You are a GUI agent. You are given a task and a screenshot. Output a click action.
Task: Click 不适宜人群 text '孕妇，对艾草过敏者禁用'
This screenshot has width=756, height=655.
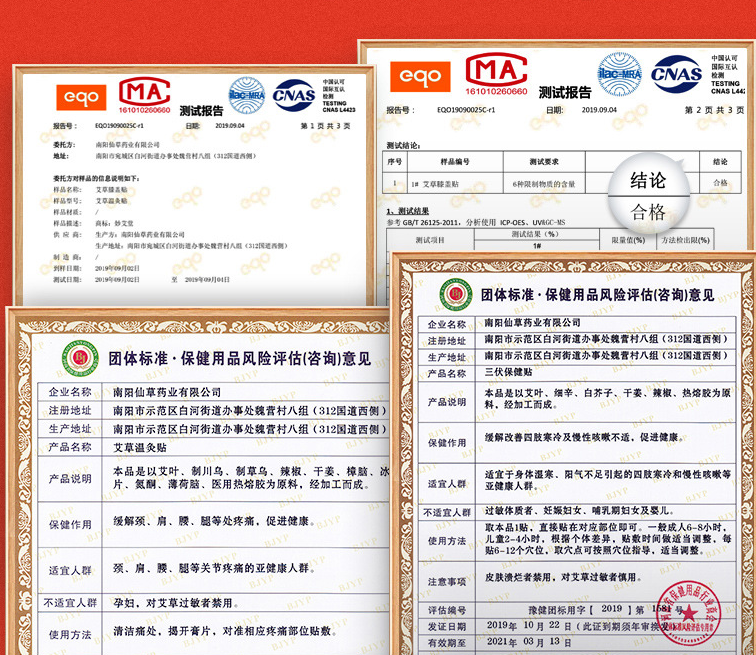[x=176, y=603]
